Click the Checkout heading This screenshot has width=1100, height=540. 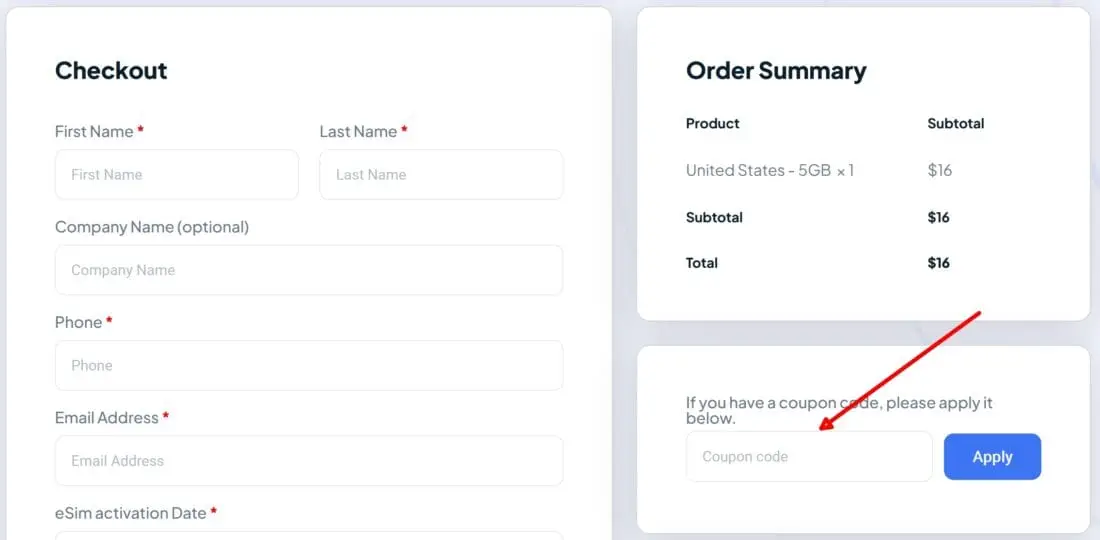pos(111,71)
